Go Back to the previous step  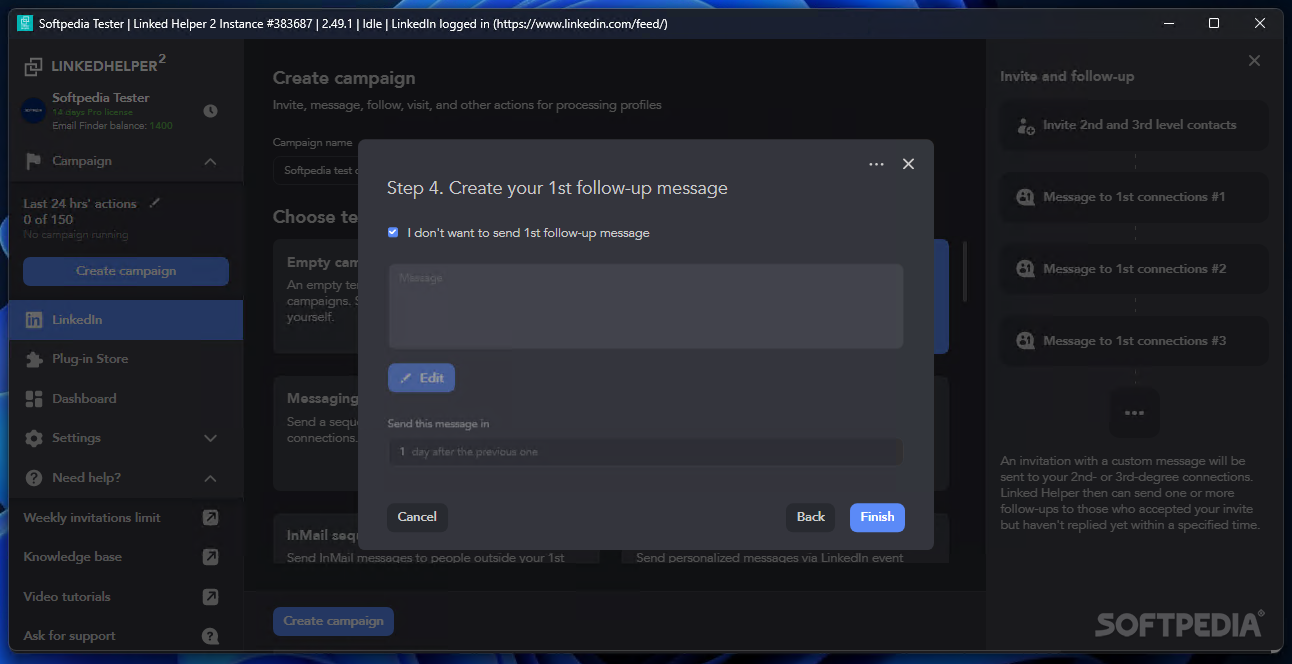pos(811,517)
